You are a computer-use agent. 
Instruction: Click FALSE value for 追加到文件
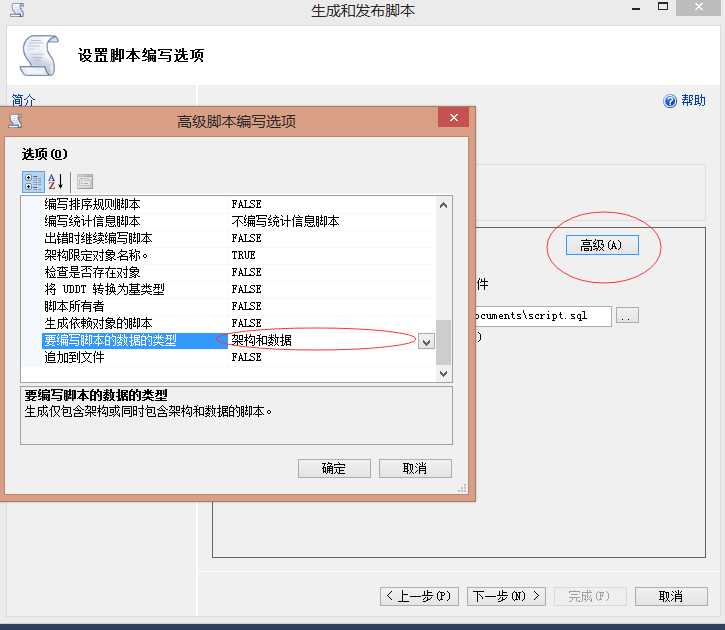[246, 357]
